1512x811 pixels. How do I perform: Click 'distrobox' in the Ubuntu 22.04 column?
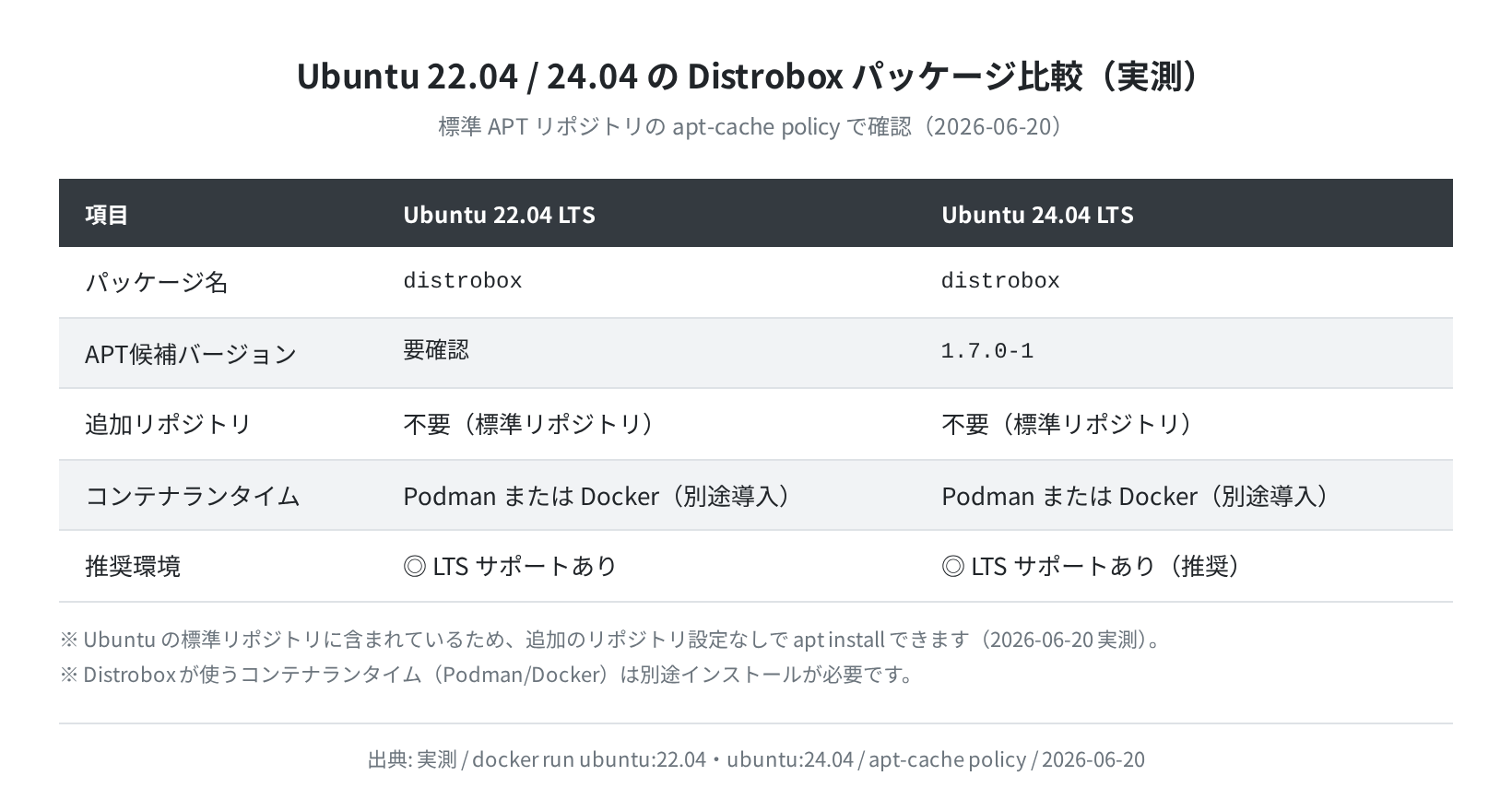(463, 281)
